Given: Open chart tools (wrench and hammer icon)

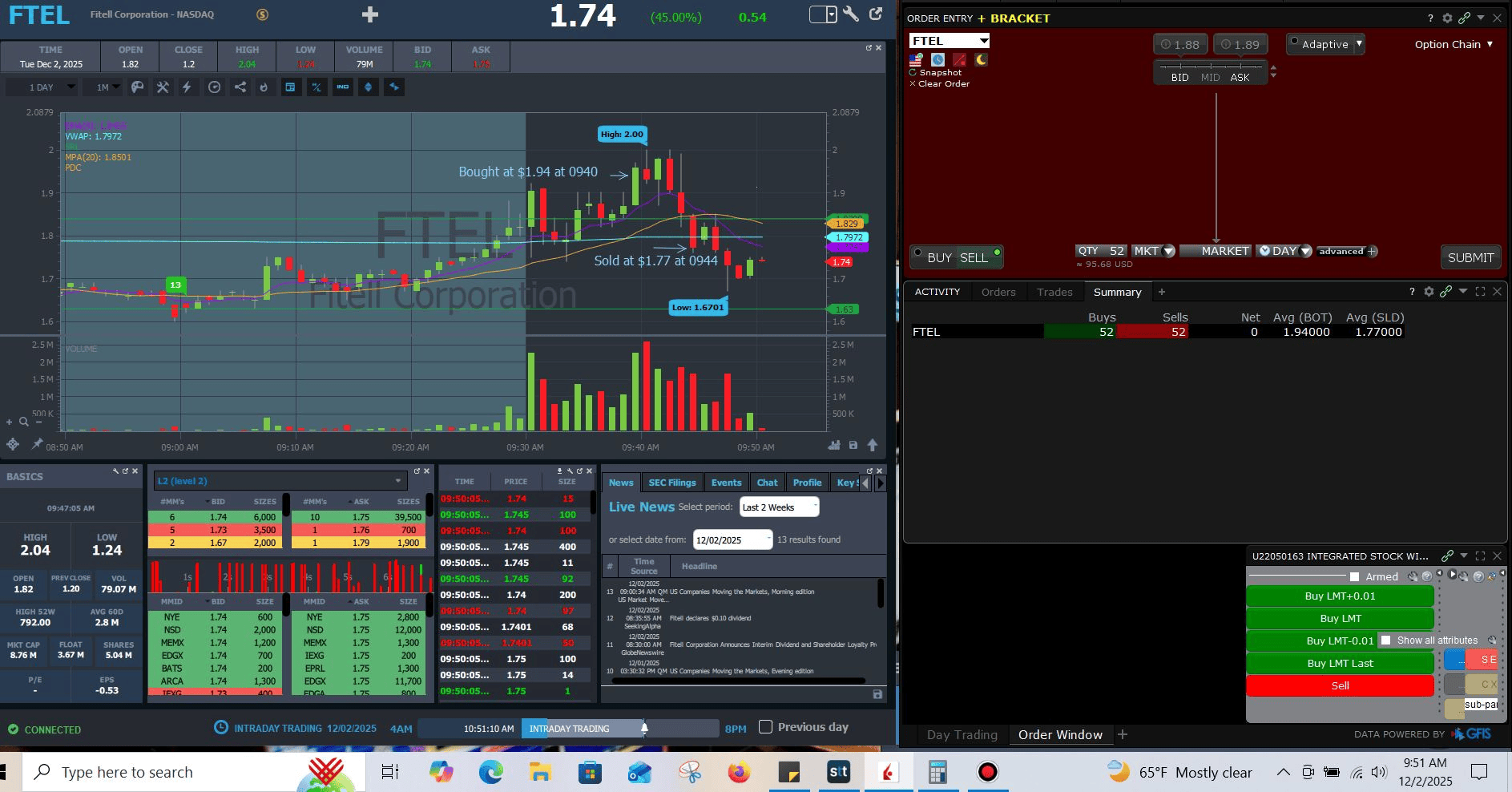Looking at the screenshot, I should pyautogui.click(x=163, y=87).
